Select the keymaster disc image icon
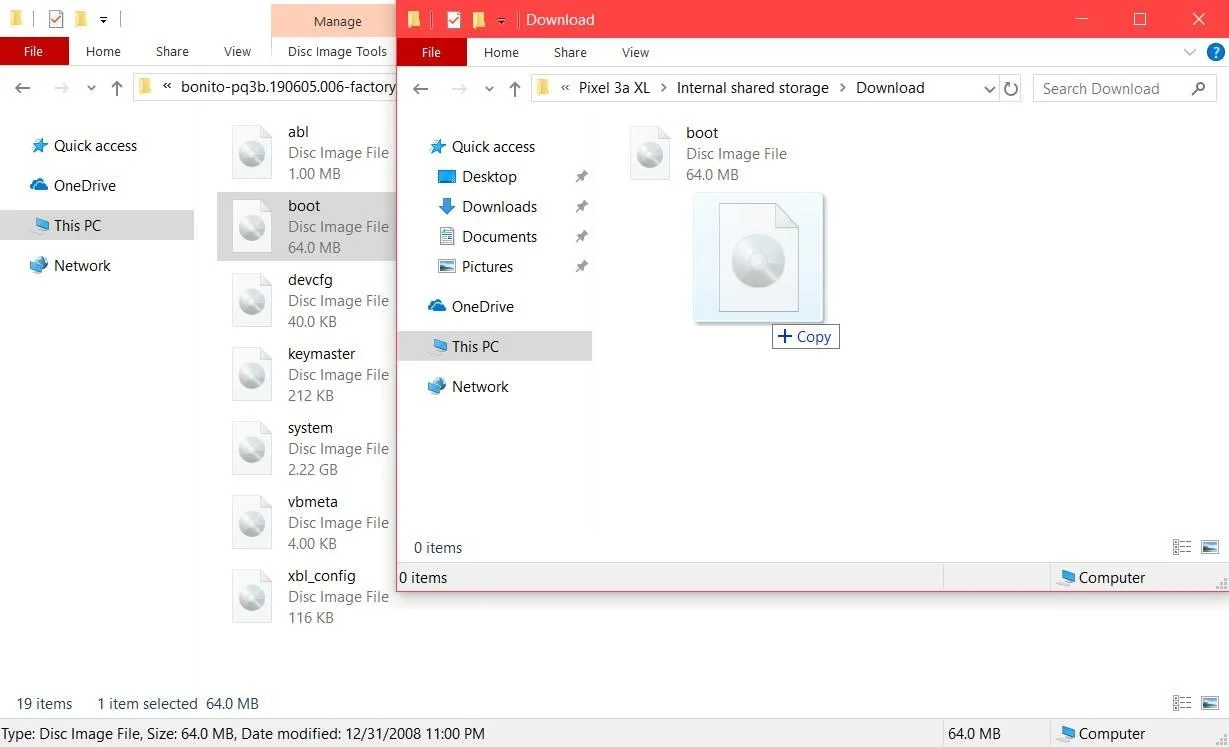Viewport: 1229px width, 747px height. point(252,374)
